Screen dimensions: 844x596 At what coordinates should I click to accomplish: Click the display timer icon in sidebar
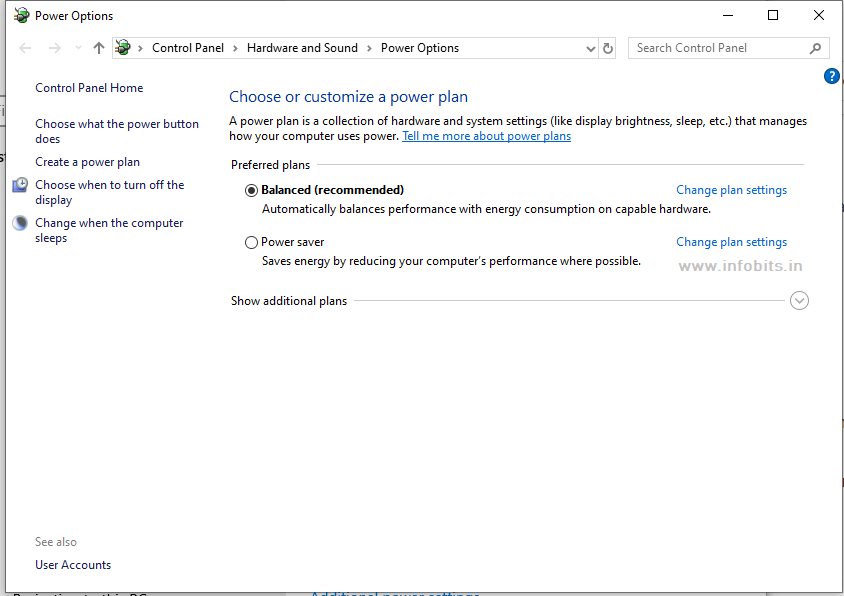pyautogui.click(x=20, y=185)
